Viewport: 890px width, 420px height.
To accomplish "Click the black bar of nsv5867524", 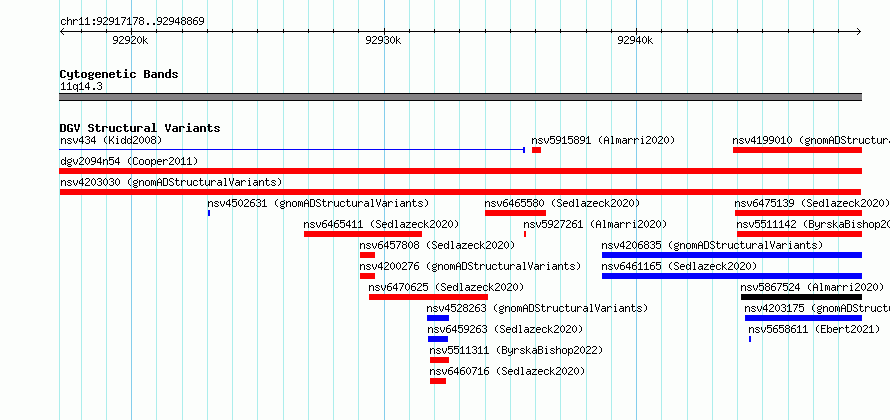I will click(801, 297).
